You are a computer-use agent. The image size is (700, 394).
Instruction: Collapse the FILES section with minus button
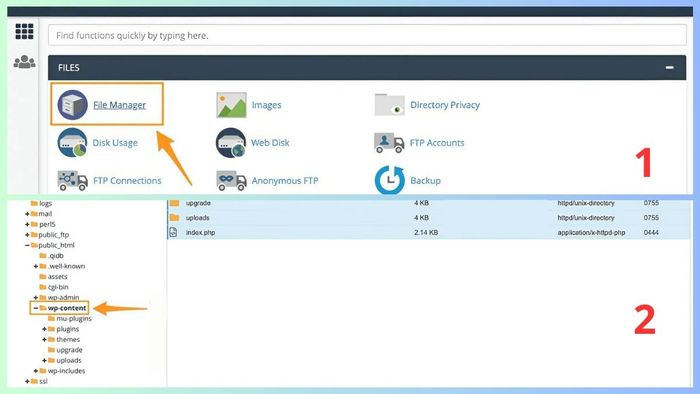(x=669, y=67)
